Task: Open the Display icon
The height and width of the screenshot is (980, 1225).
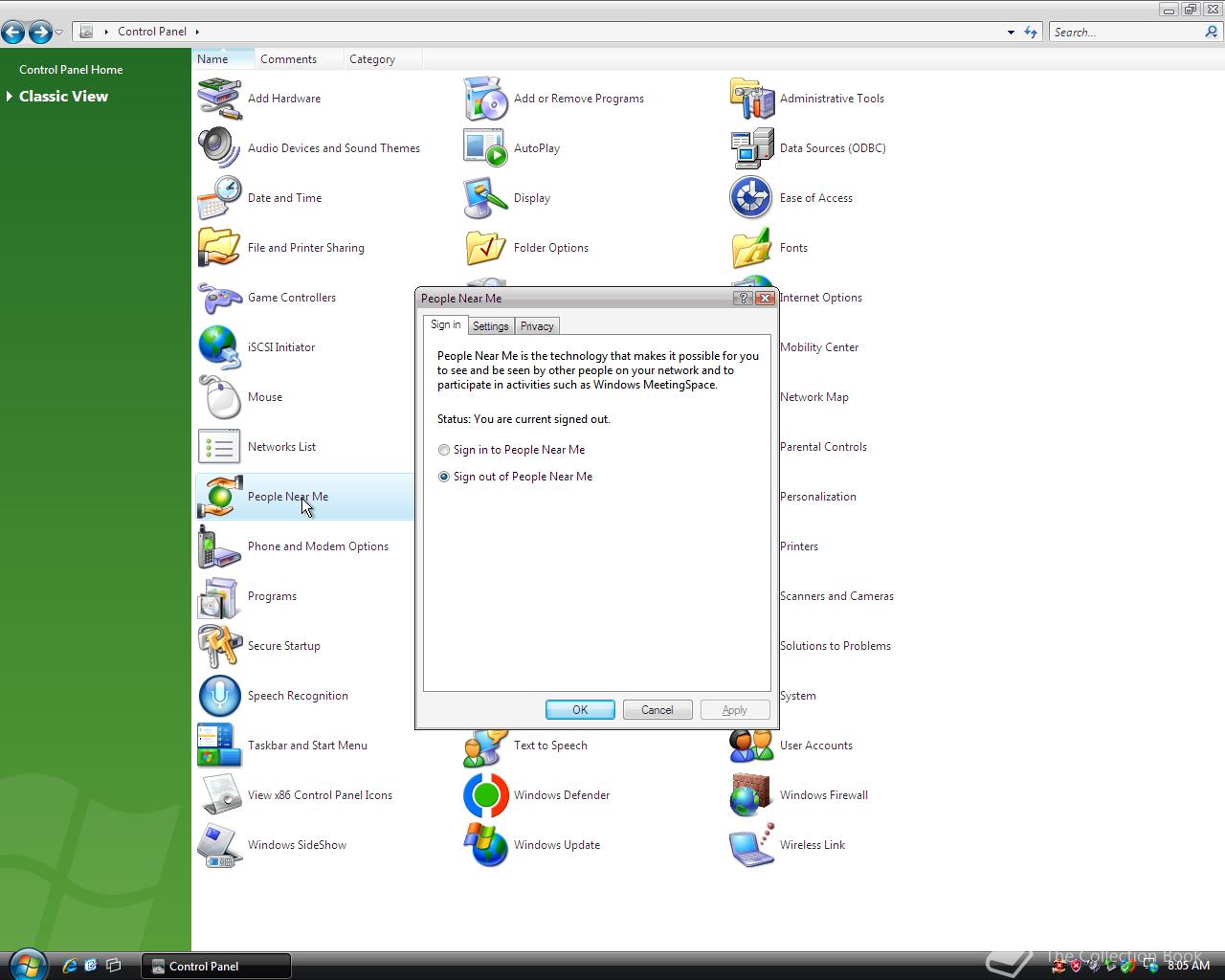Action: 485,198
